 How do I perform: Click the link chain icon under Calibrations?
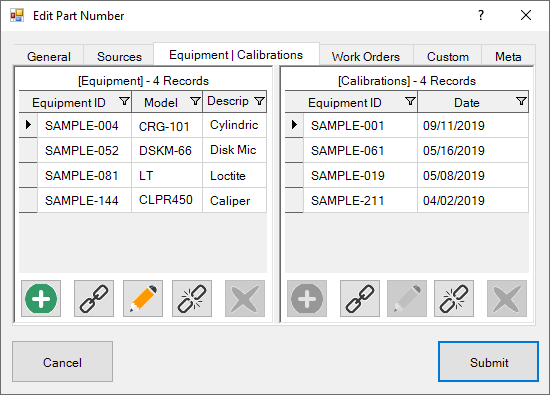pos(360,299)
